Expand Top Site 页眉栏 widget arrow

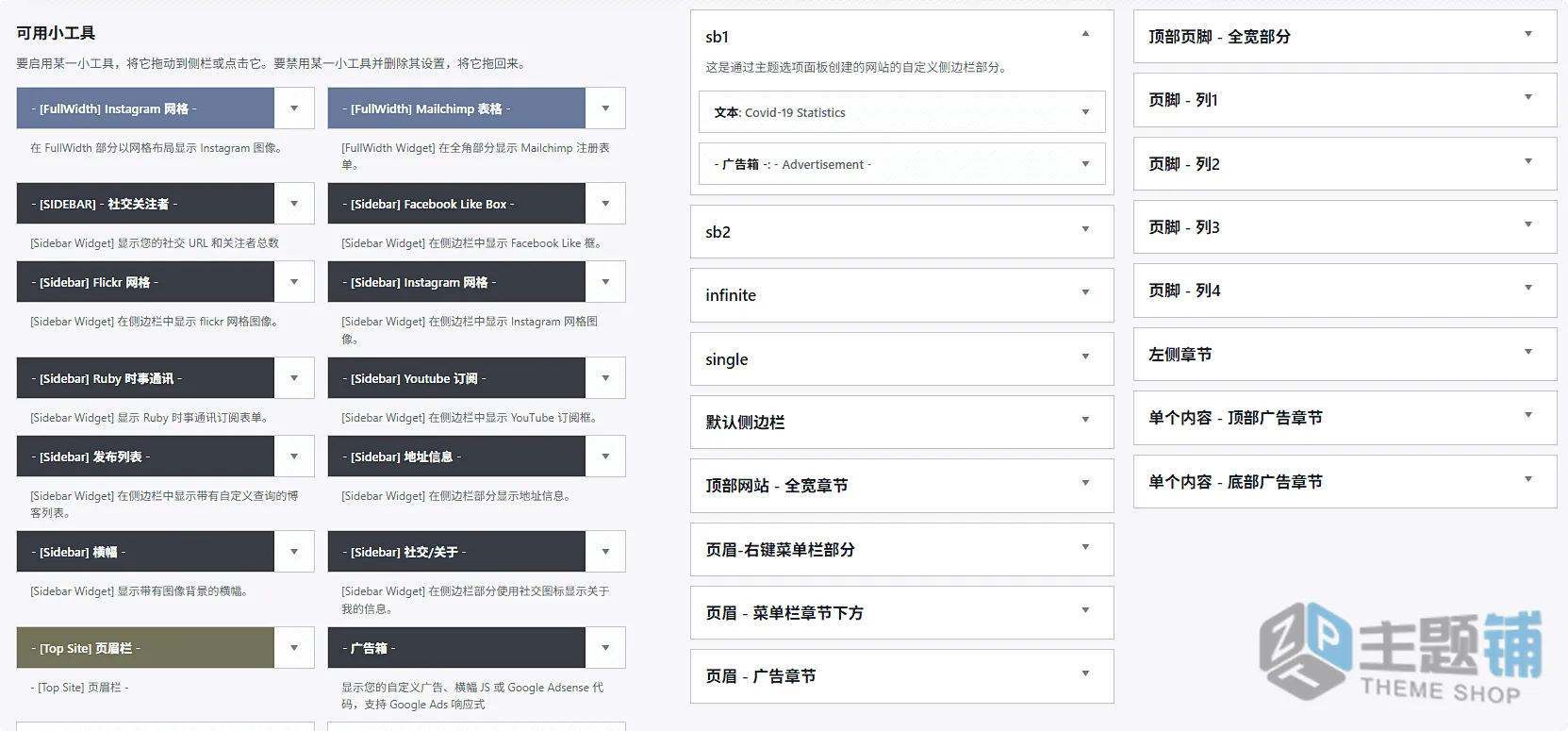[x=294, y=648]
